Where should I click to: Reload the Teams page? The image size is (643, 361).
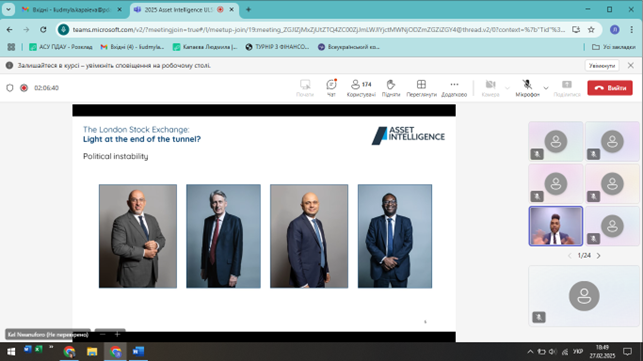[43, 30]
